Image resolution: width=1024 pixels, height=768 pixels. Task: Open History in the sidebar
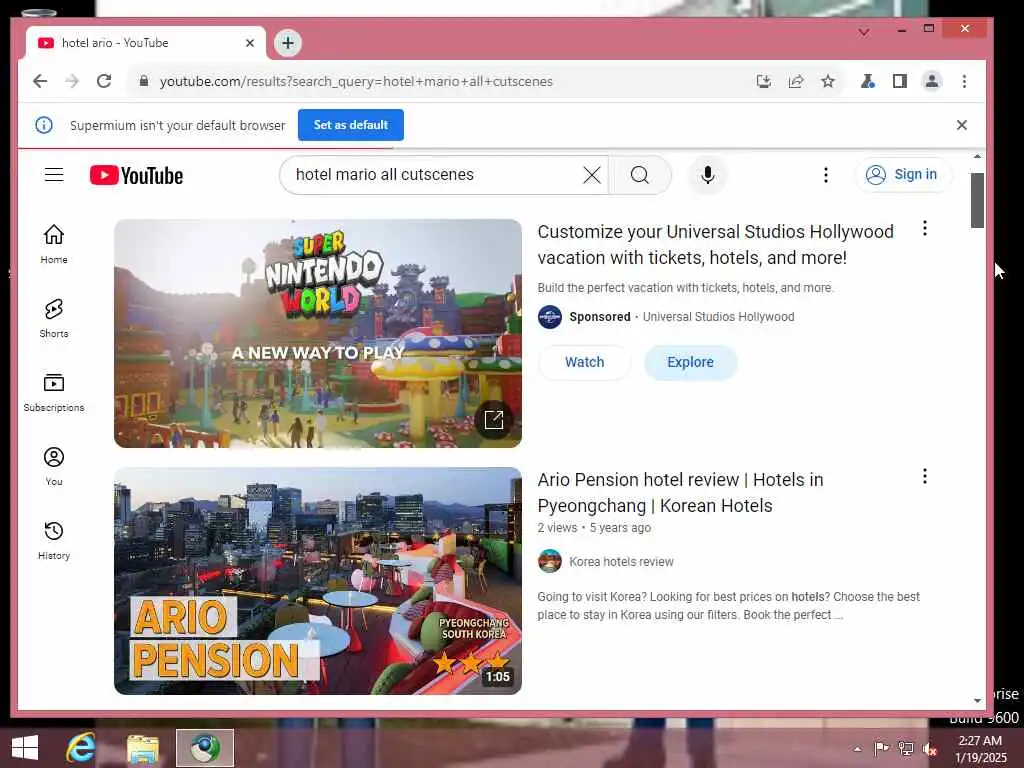54,541
